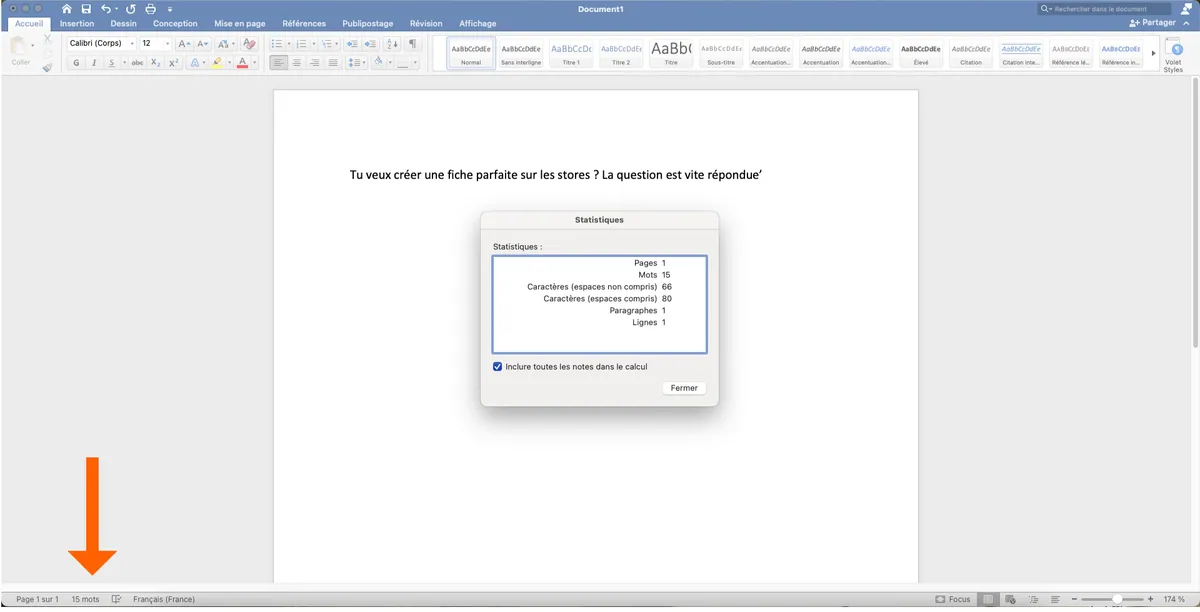Switch to the Conception tab
Screen dimensions: 1200x612
[x=175, y=23]
